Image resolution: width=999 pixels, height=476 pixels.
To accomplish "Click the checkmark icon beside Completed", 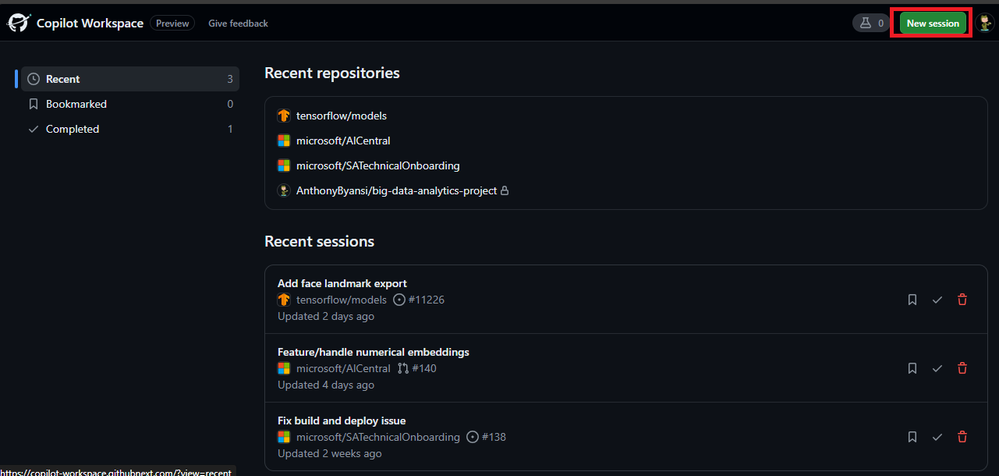I will pyautogui.click(x=34, y=129).
